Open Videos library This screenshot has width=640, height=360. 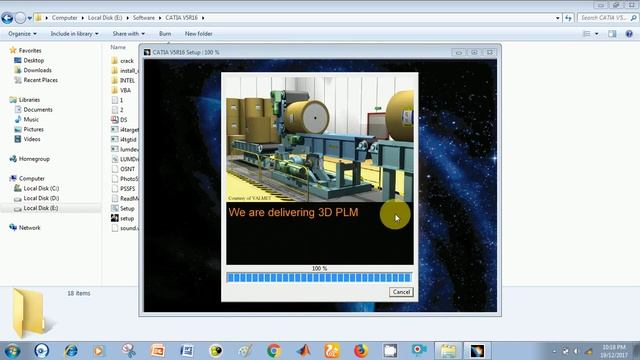tap(32, 139)
